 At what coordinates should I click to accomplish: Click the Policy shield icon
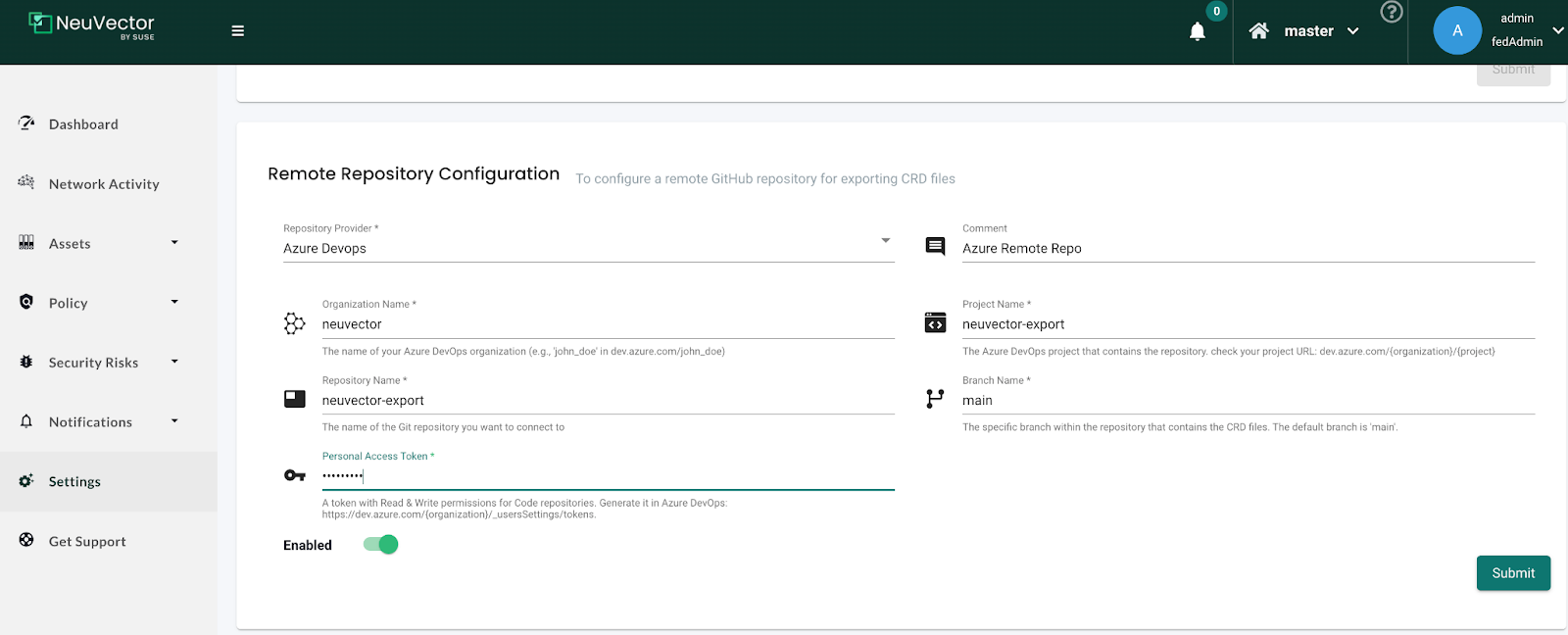pos(26,302)
